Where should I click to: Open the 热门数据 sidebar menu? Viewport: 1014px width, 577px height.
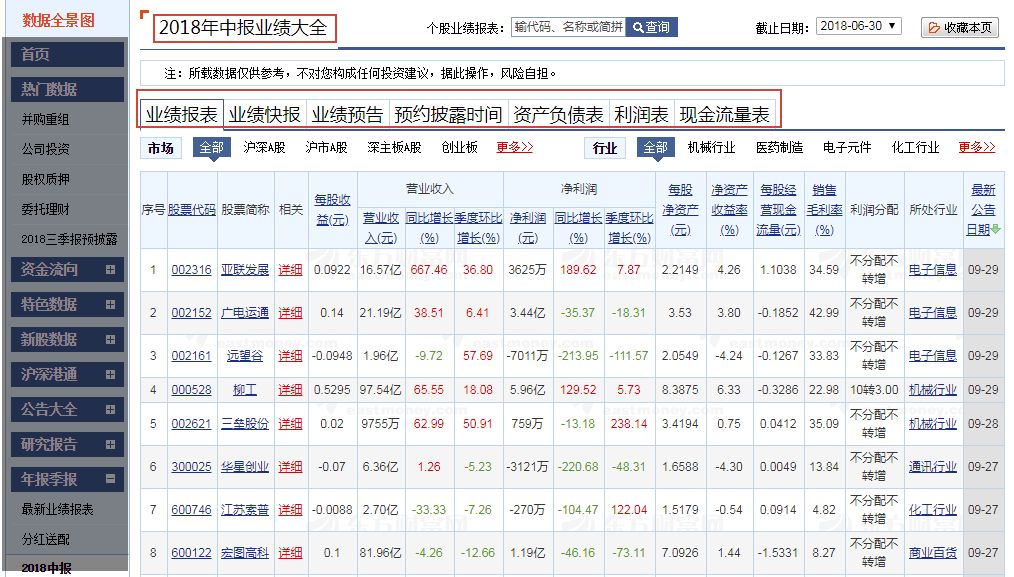coord(67,89)
